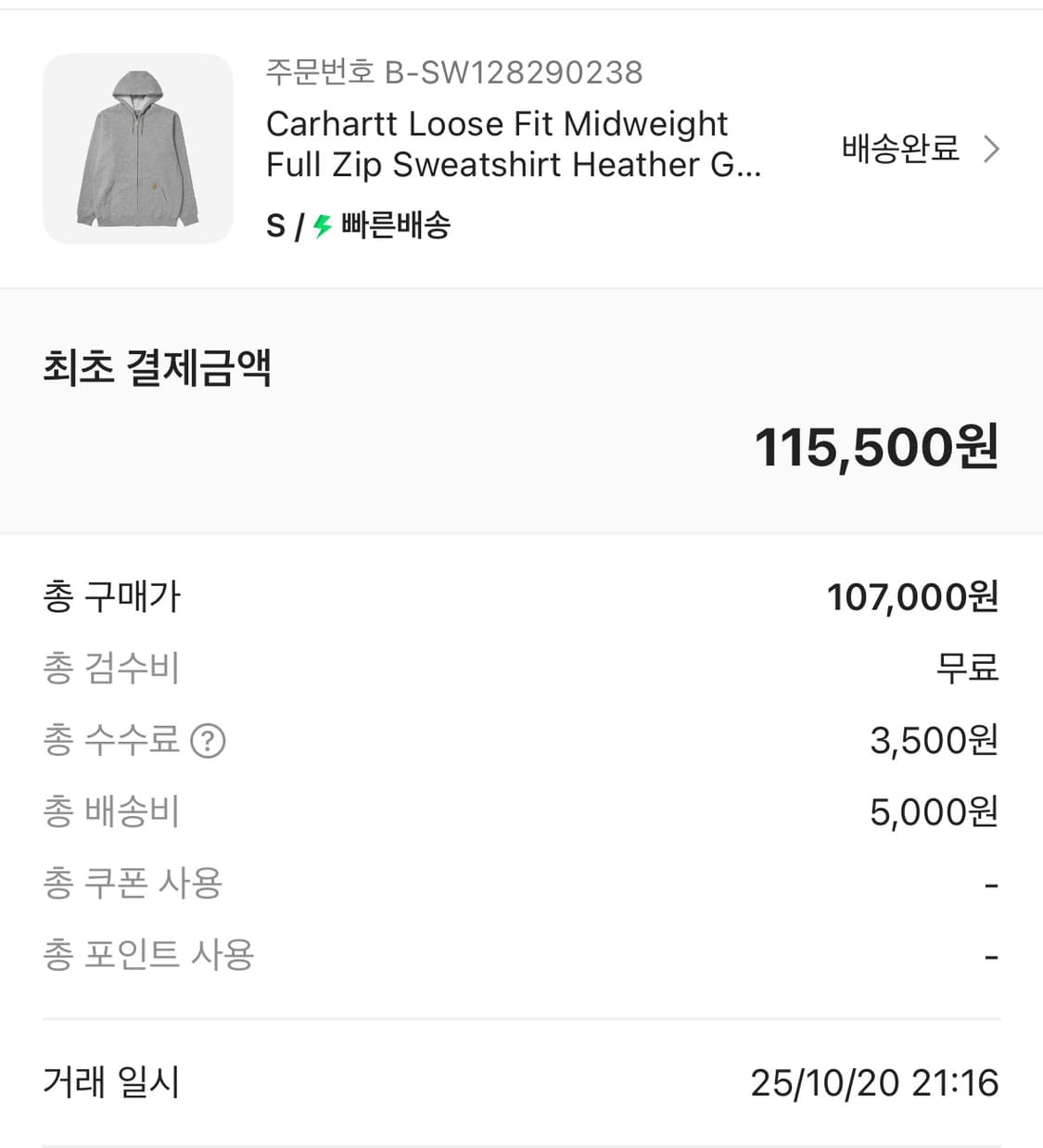The width and height of the screenshot is (1043, 1148).
Task: Tap the 115,500원 total payment amount
Action: [x=876, y=447]
